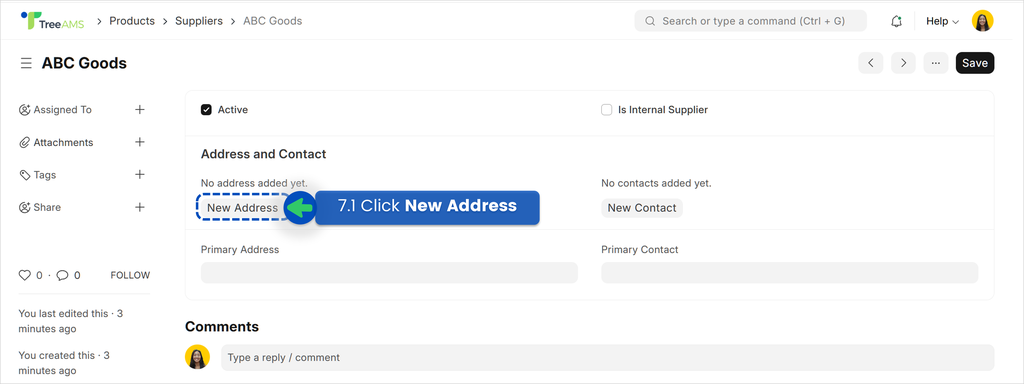The height and width of the screenshot is (384, 1024).
Task: Open comments count speech bubble icon
Action: click(63, 276)
